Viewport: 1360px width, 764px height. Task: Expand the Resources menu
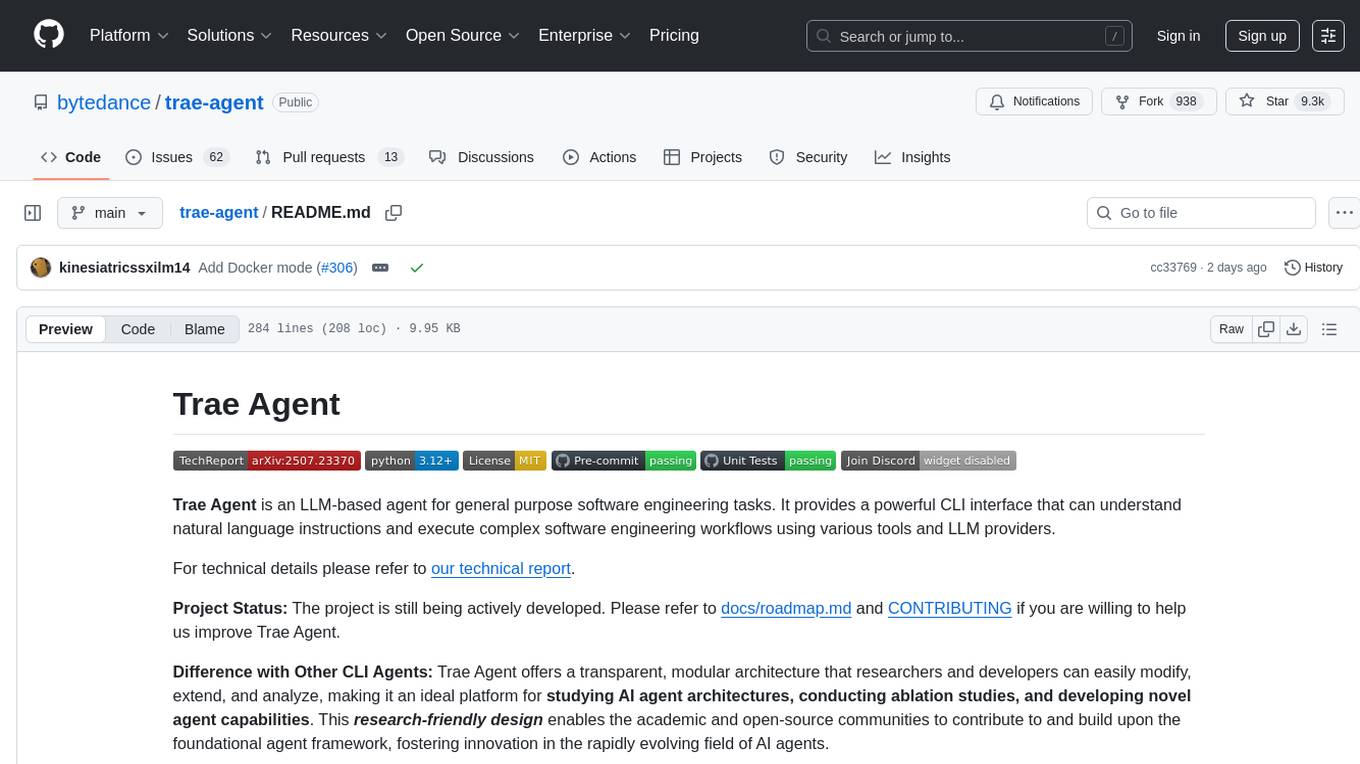click(339, 35)
